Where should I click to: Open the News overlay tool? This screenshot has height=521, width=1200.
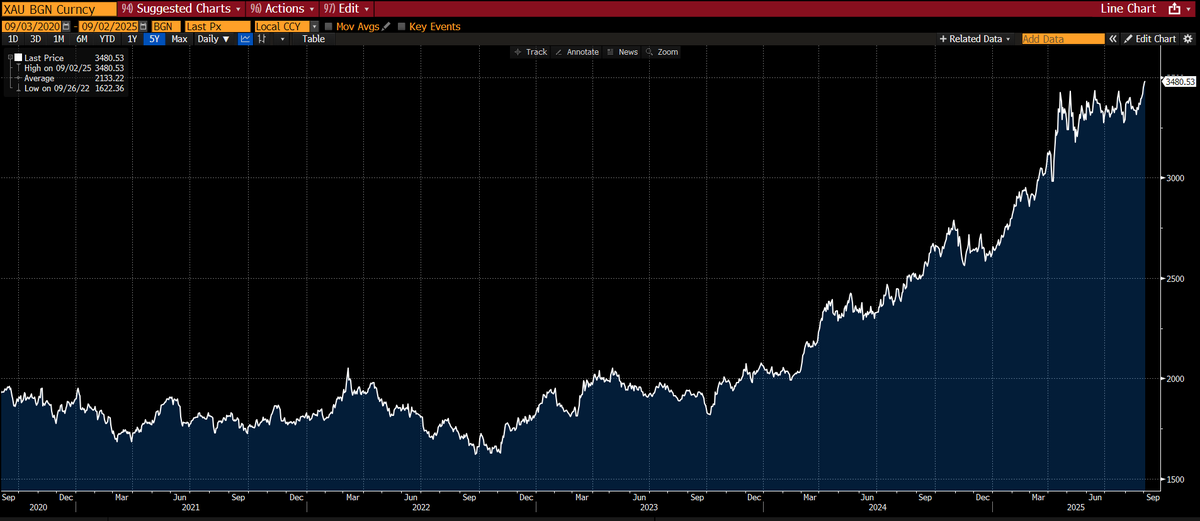[x=622, y=52]
